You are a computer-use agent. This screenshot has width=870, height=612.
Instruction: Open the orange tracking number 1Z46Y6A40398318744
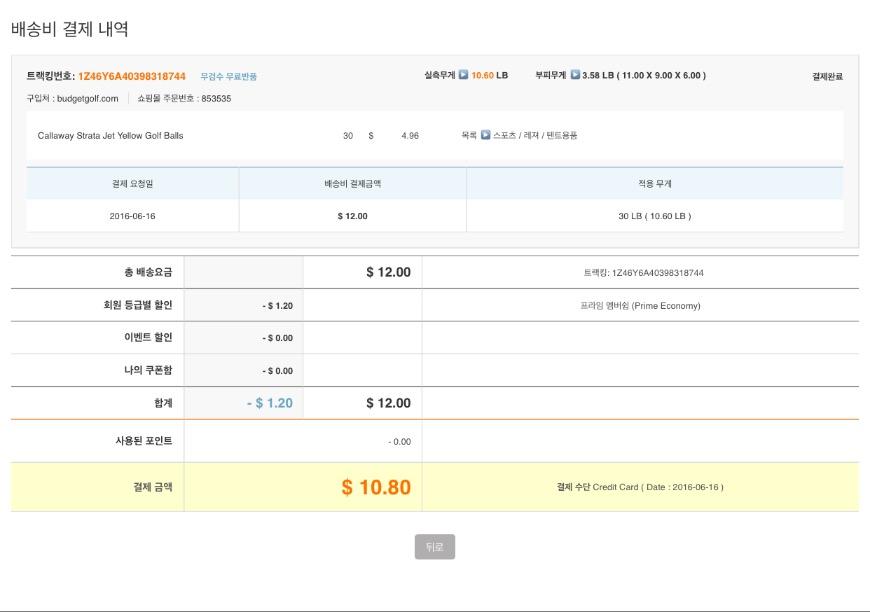(x=131, y=76)
